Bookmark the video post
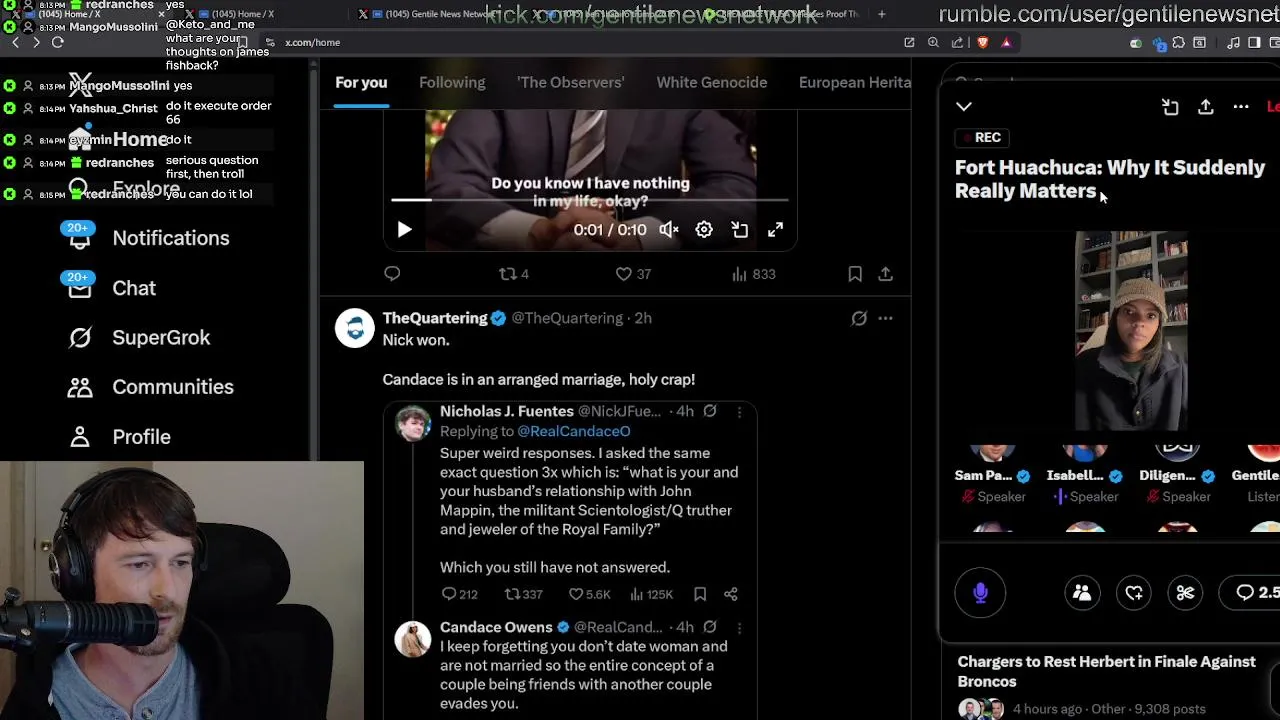The width and height of the screenshot is (1280, 720). 855,274
